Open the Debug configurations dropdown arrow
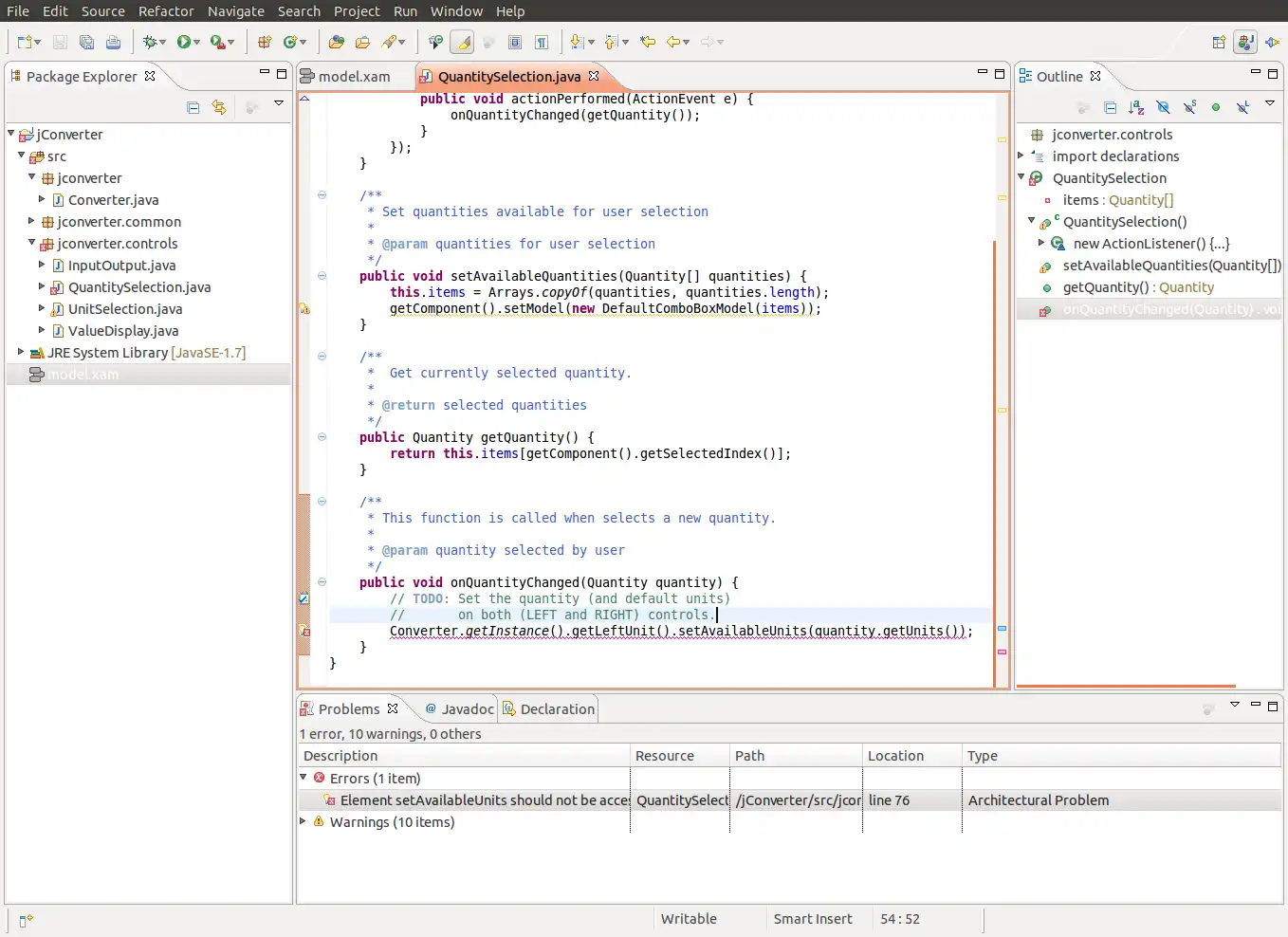1288x937 pixels. [x=162, y=42]
